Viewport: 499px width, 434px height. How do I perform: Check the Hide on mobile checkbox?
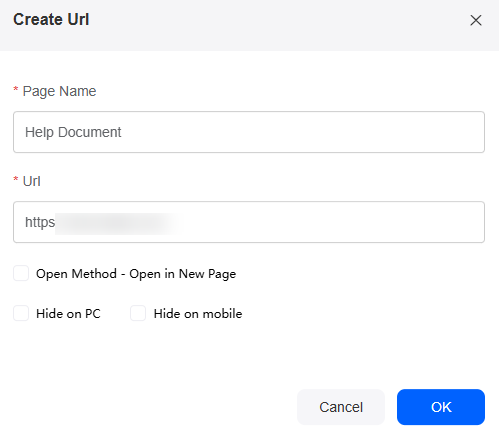(138, 313)
